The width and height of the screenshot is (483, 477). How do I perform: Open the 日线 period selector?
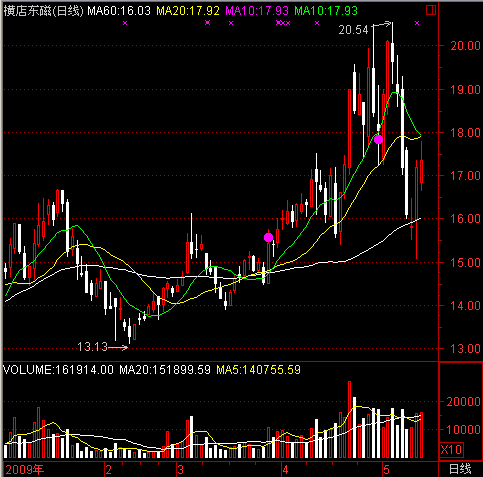[x=460, y=469]
